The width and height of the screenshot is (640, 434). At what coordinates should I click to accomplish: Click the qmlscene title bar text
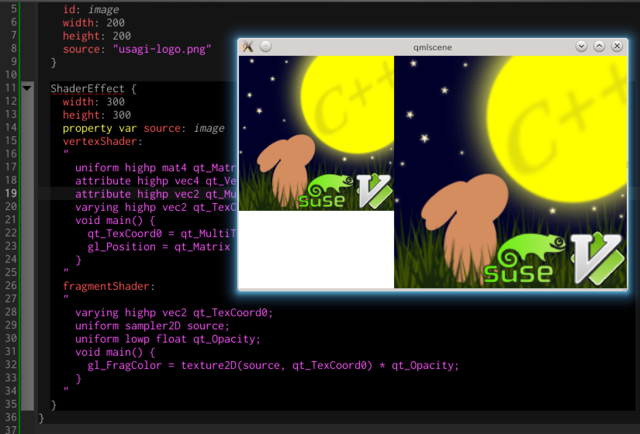(x=432, y=47)
